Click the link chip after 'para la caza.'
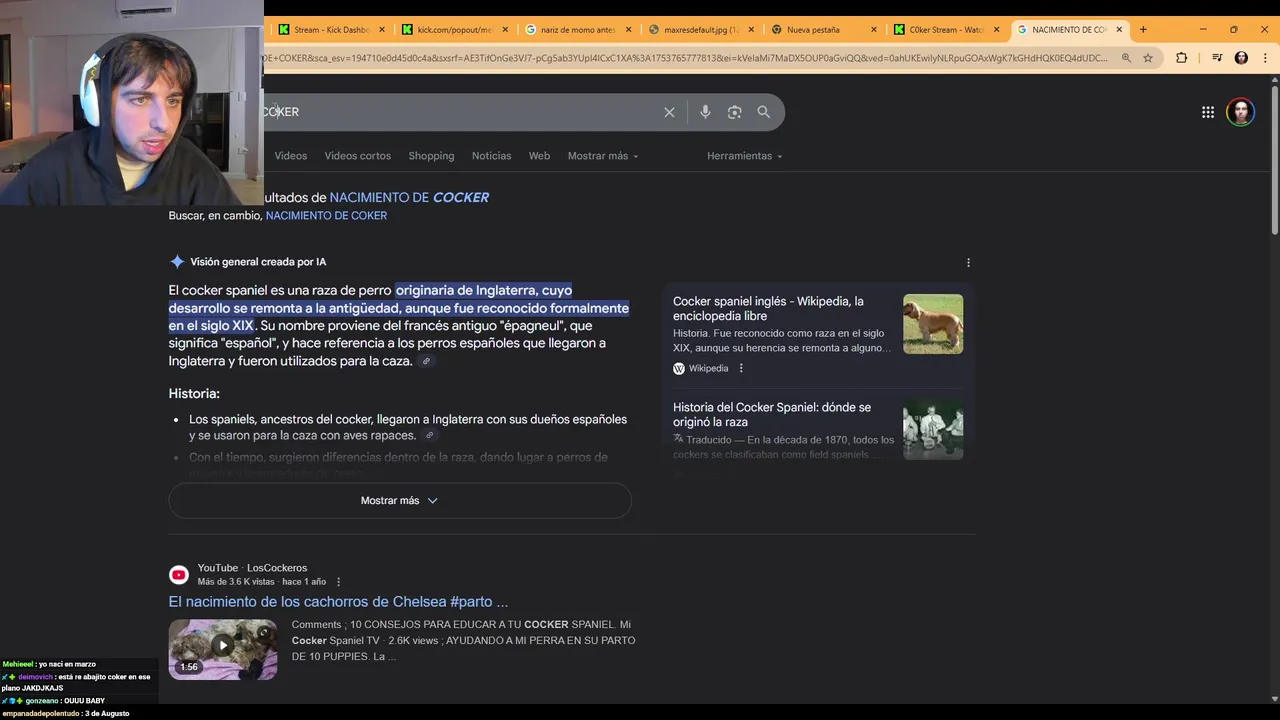The image size is (1280, 720). (426, 362)
